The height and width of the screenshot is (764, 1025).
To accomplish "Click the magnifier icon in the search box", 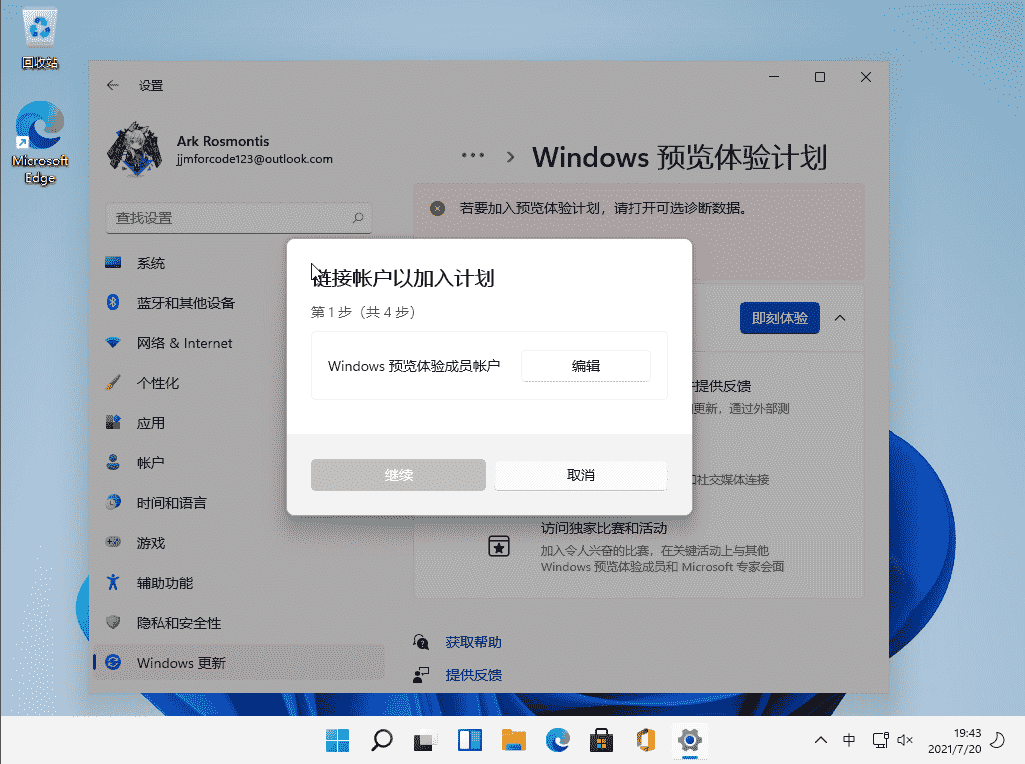I will 358,218.
